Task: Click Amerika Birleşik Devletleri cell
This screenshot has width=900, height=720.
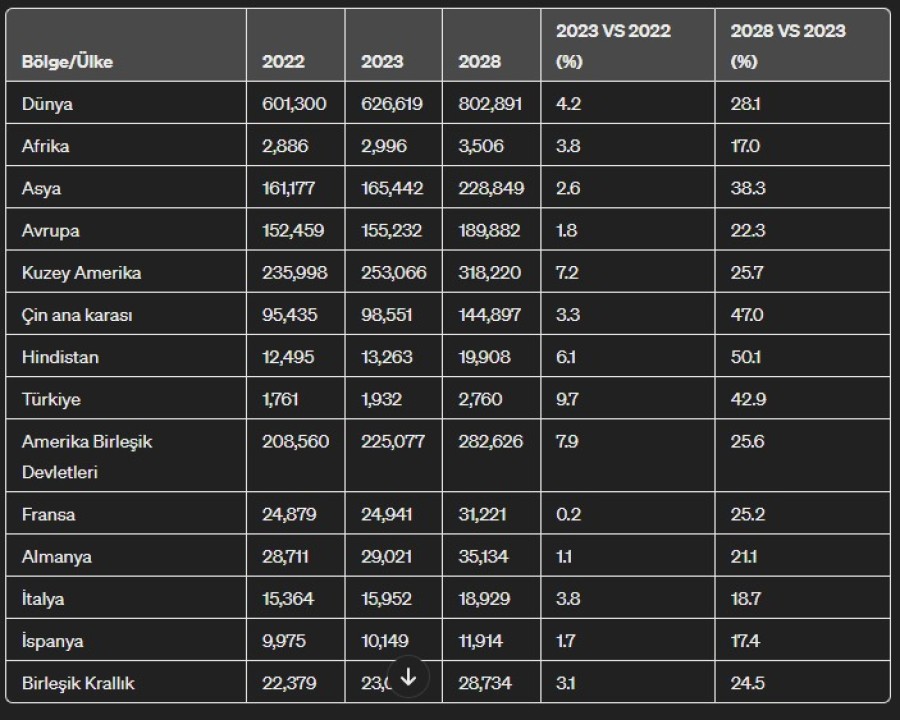Action: [87, 456]
